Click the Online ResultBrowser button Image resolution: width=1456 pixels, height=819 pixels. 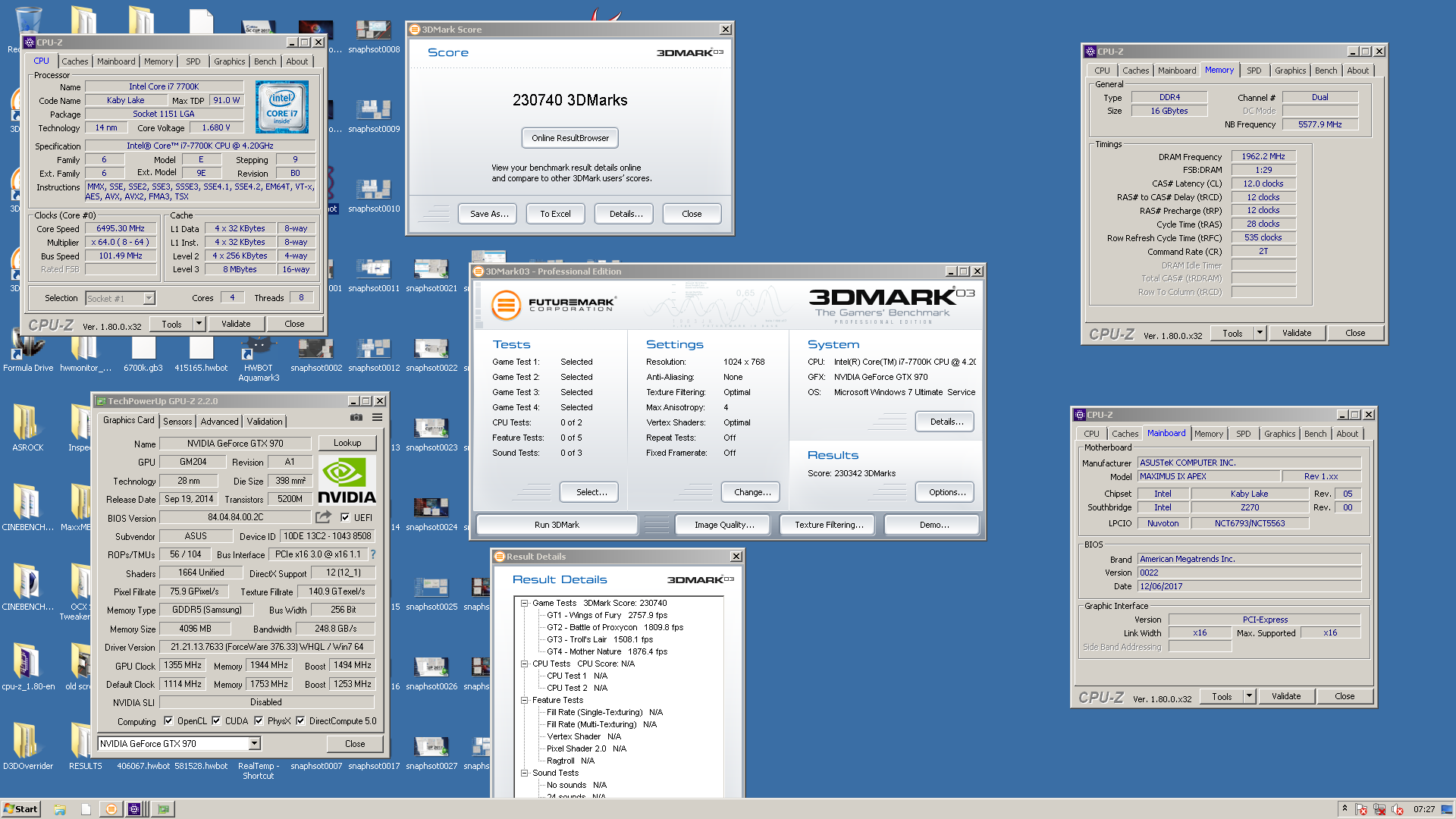pyautogui.click(x=570, y=138)
